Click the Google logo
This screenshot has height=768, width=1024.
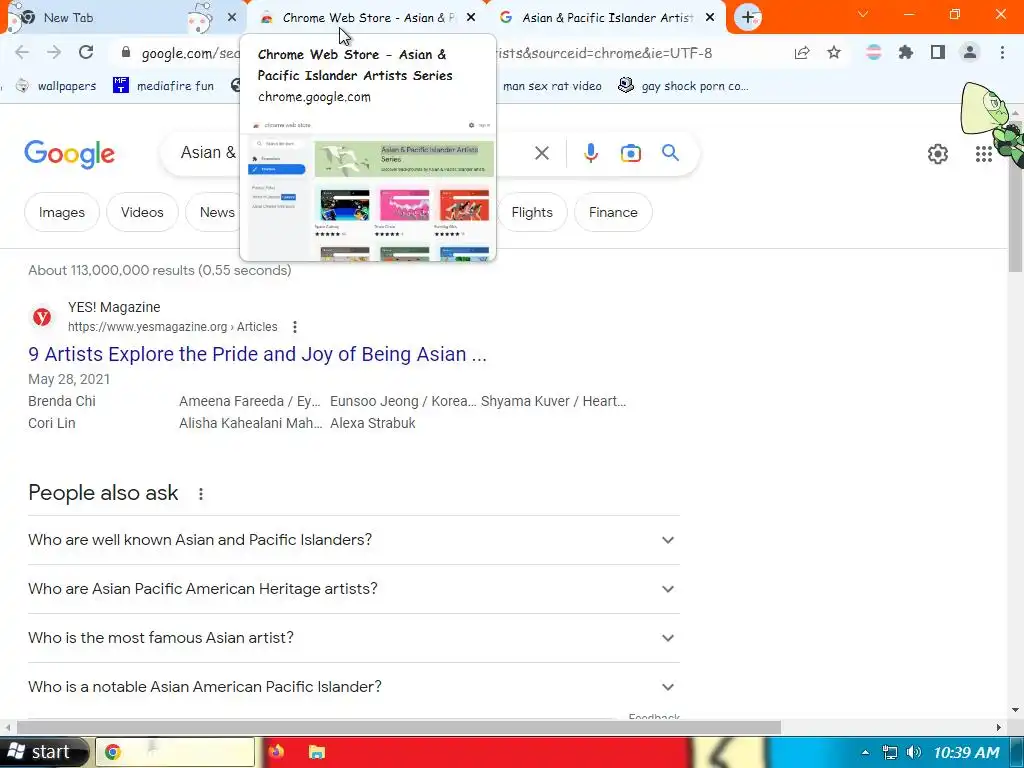[69, 154]
